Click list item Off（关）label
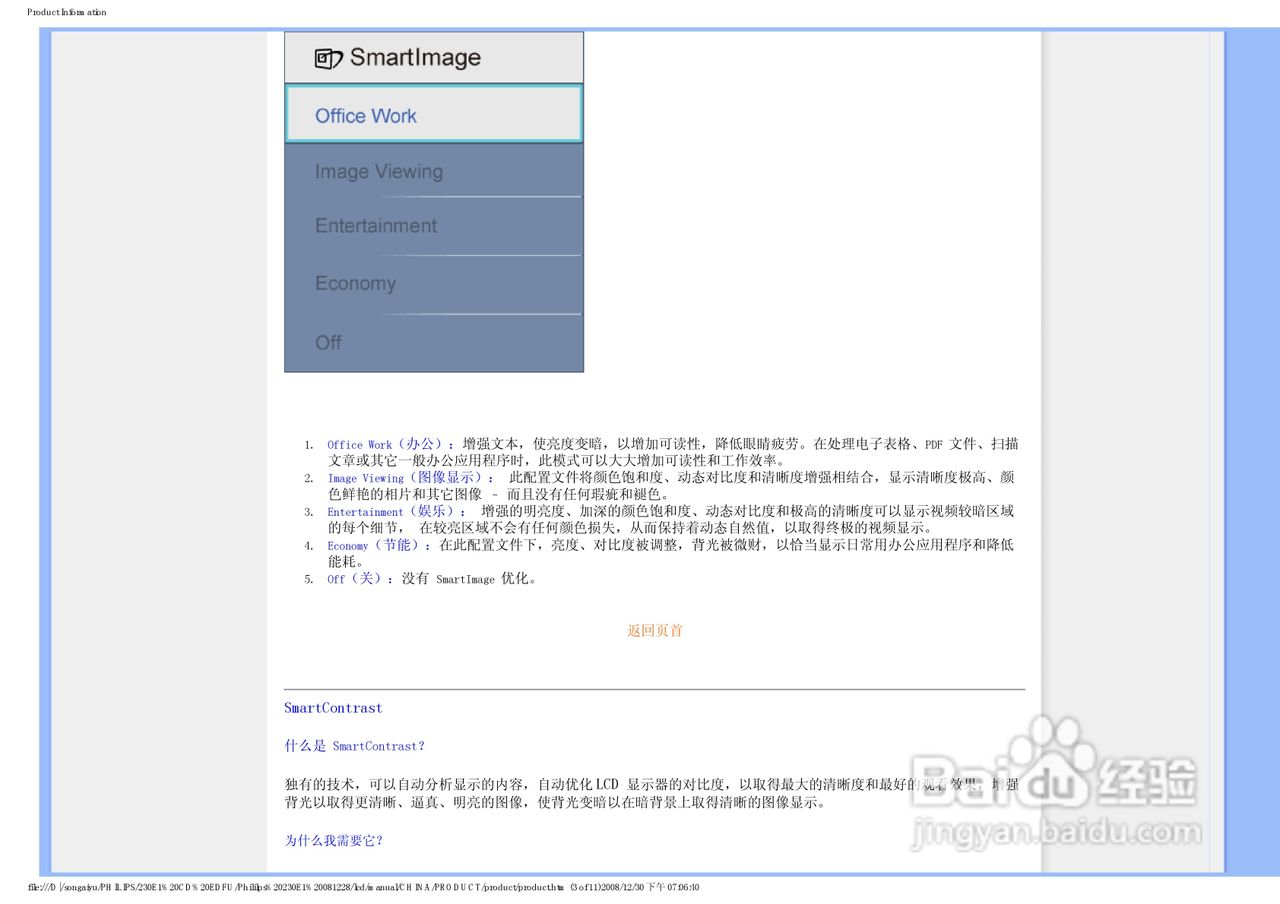 (360, 578)
